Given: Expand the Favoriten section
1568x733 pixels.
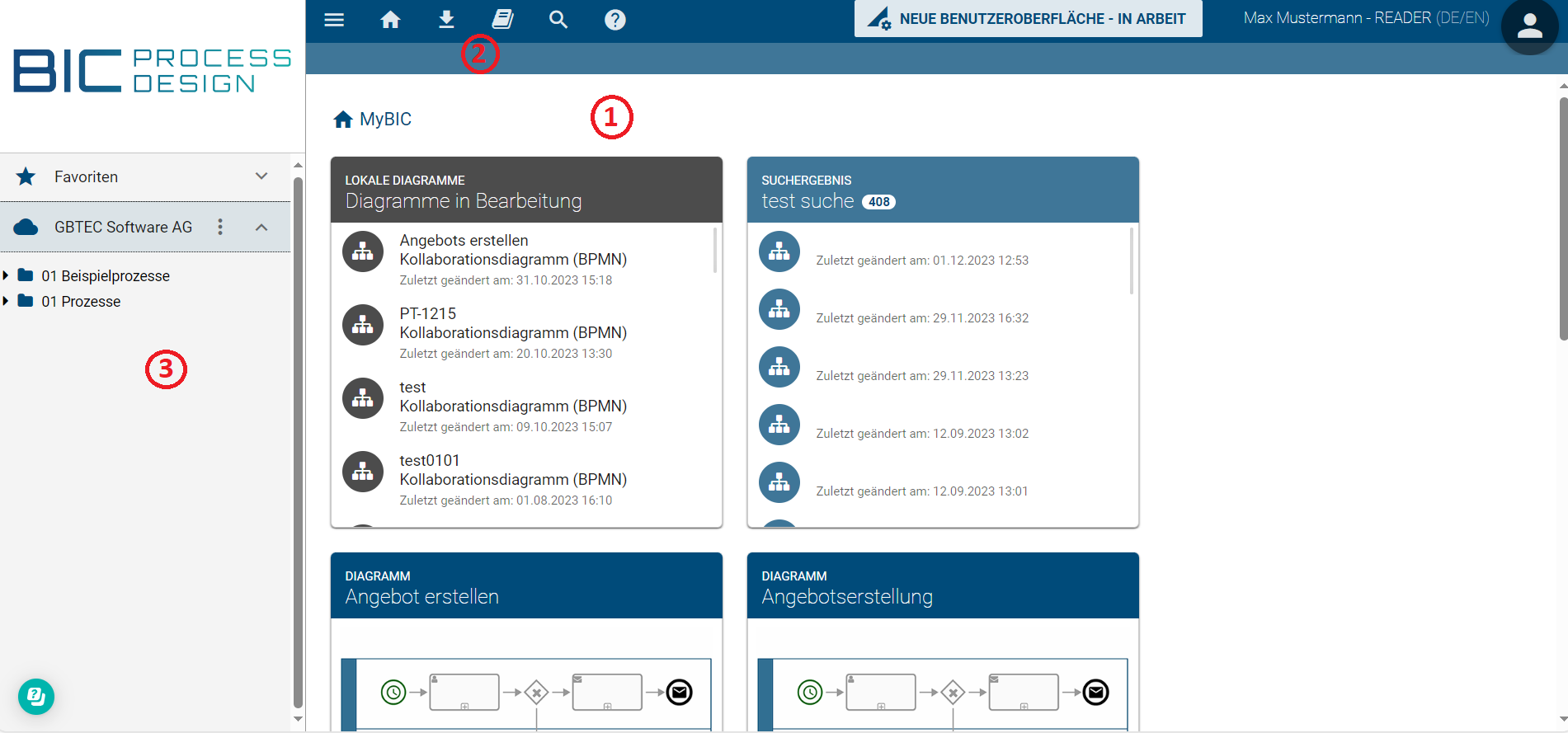Looking at the screenshot, I should pos(261,176).
